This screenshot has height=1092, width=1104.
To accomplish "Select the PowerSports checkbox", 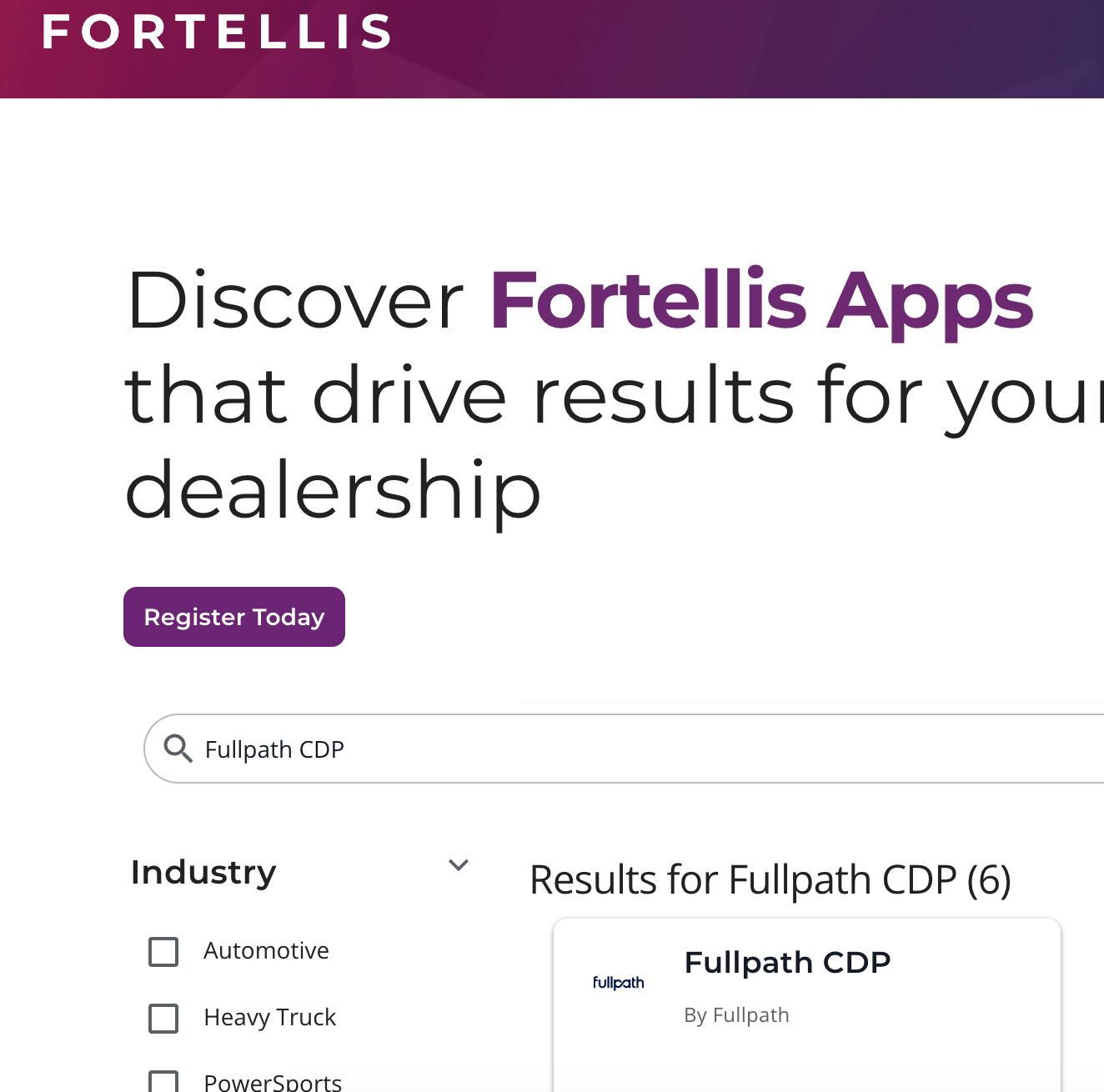I will pos(163,1081).
